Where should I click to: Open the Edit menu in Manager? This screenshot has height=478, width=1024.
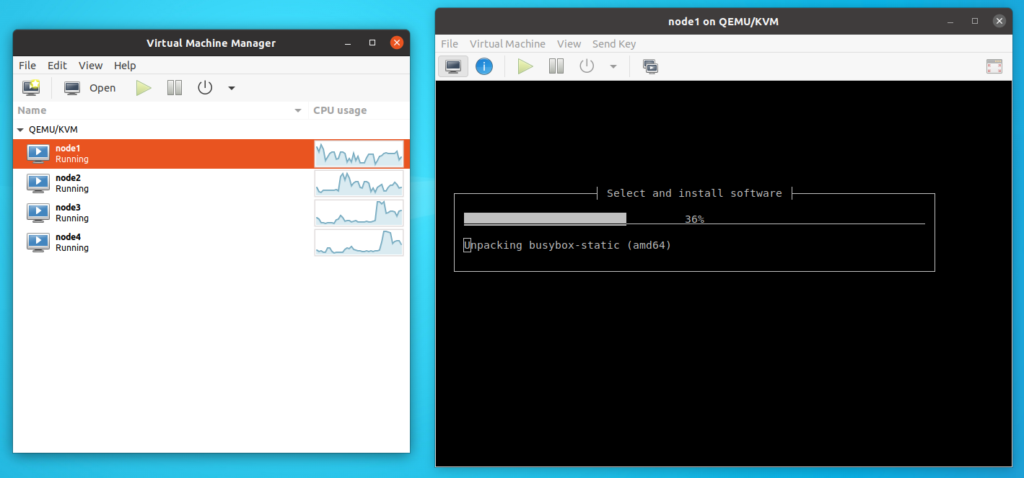pyautogui.click(x=57, y=65)
